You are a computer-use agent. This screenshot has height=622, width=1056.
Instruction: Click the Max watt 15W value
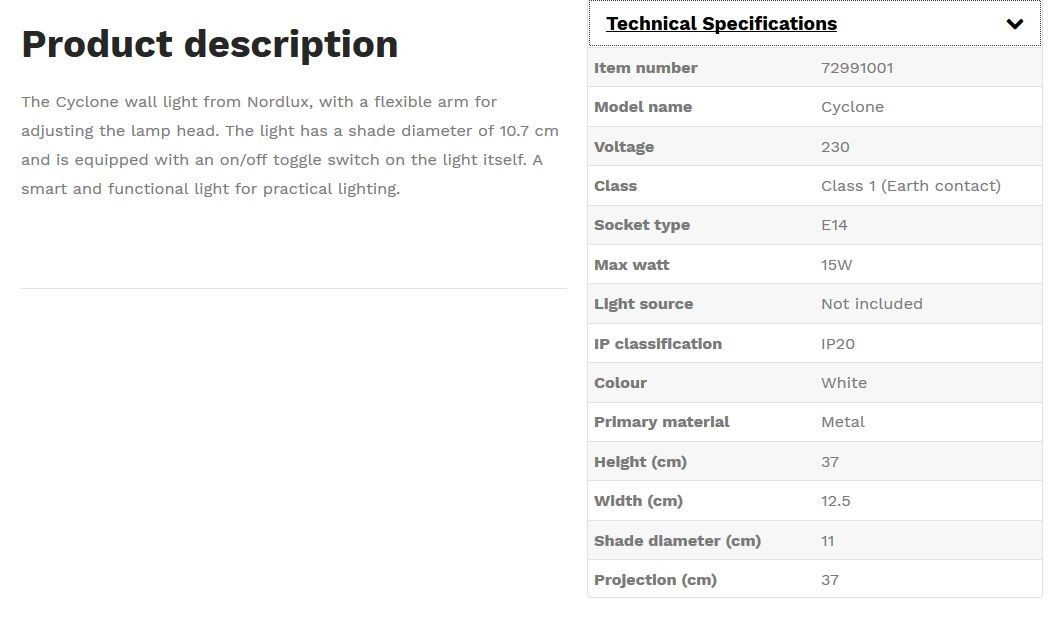pyautogui.click(x=836, y=265)
